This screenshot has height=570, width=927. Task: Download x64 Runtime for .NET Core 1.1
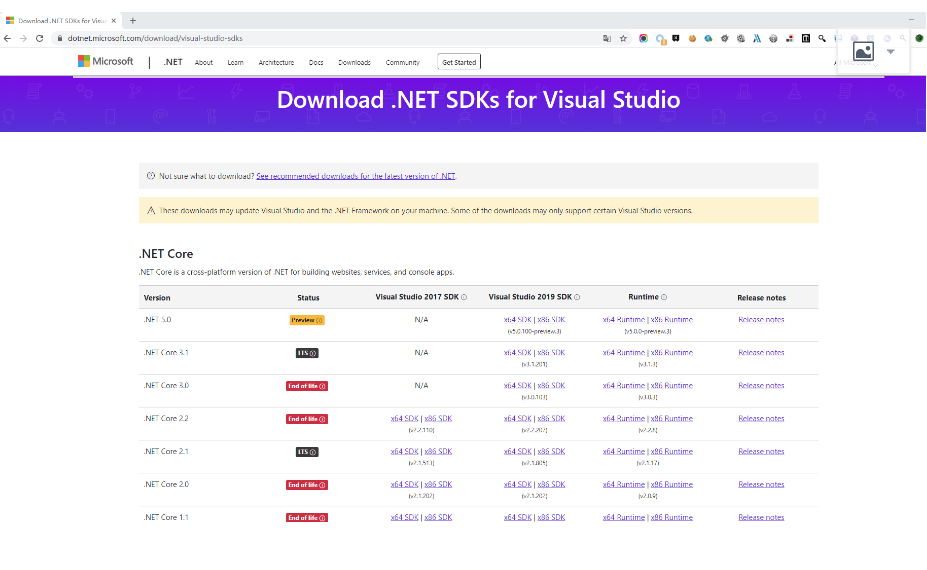(624, 517)
